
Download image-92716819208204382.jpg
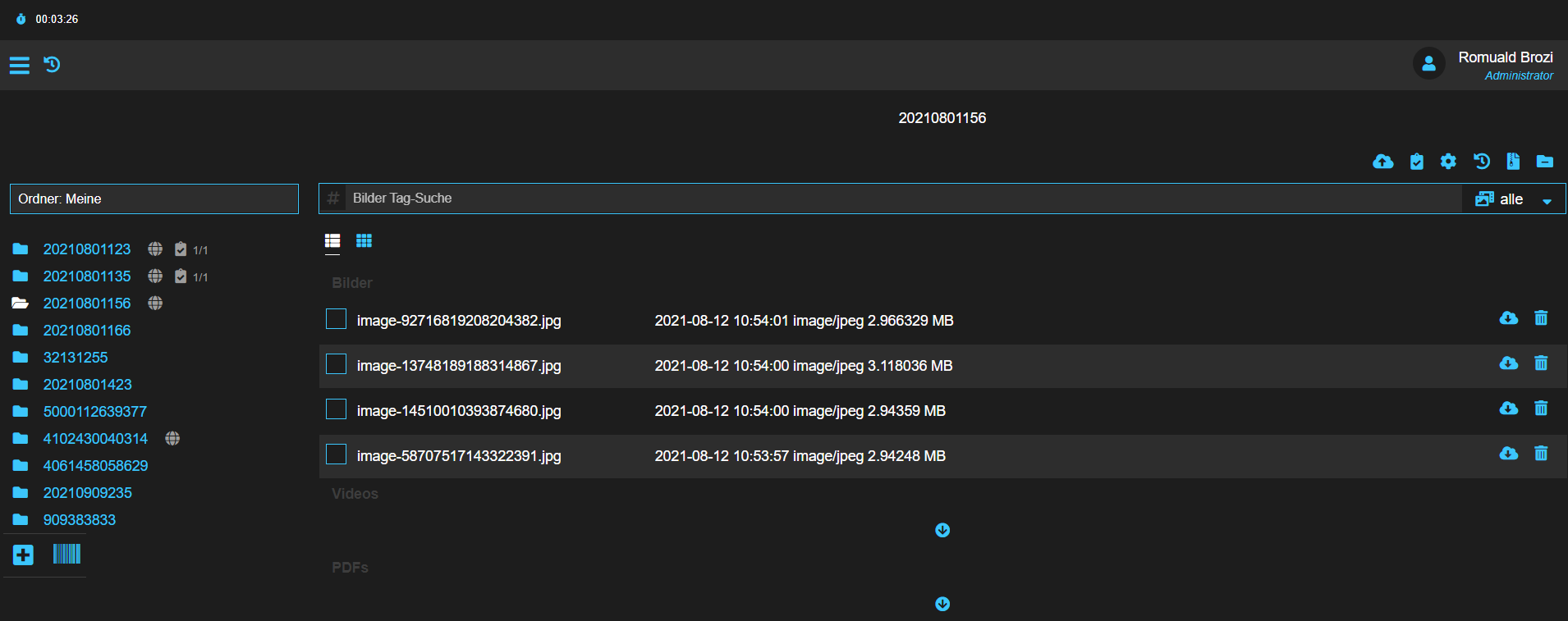click(1508, 318)
